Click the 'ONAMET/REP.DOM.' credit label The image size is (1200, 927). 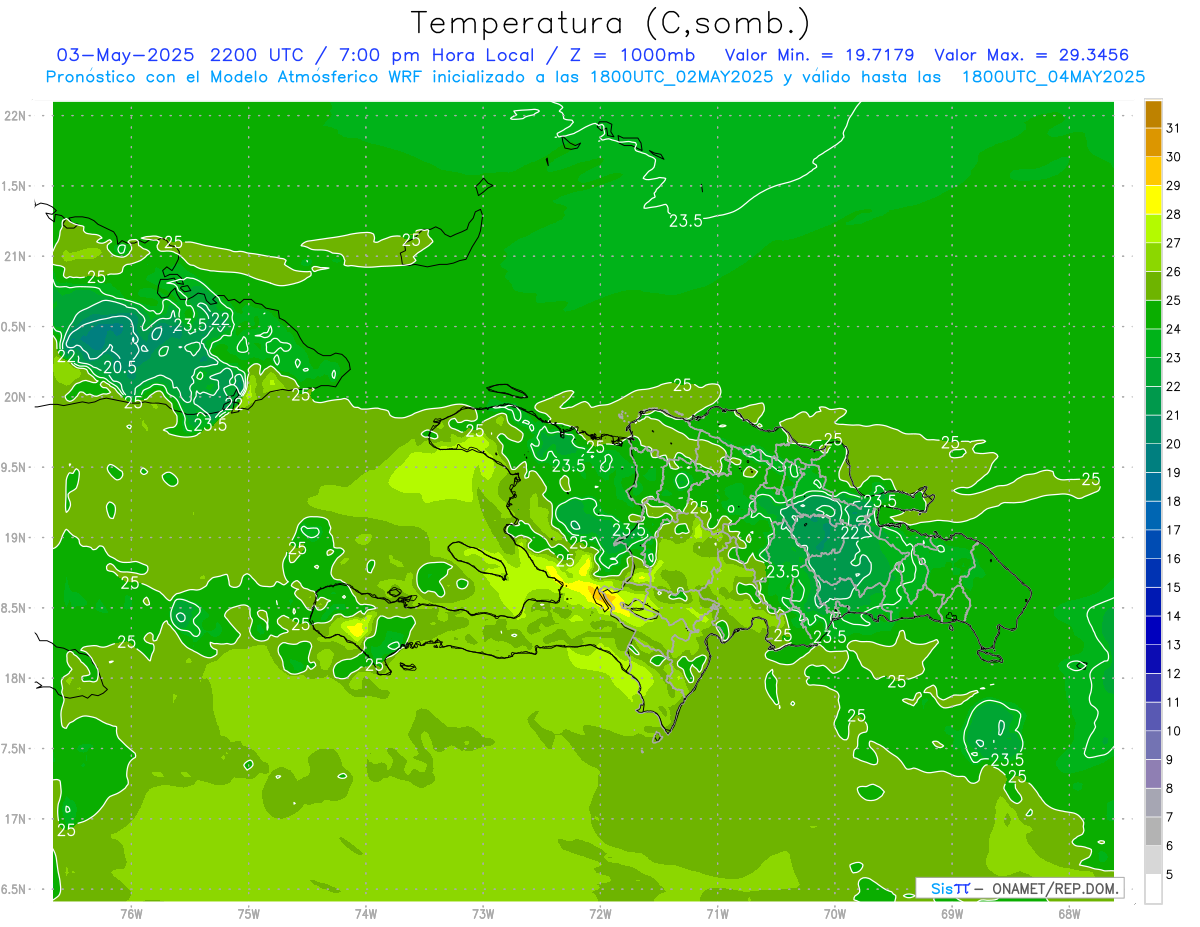(1054, 888)
